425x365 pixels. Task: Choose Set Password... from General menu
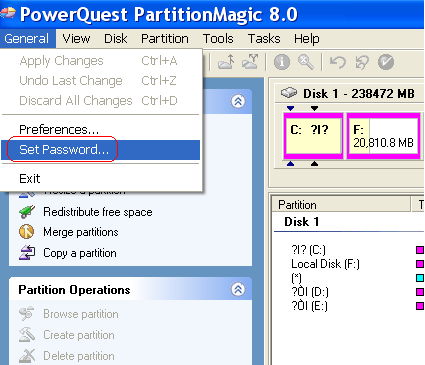pos(100,150)
